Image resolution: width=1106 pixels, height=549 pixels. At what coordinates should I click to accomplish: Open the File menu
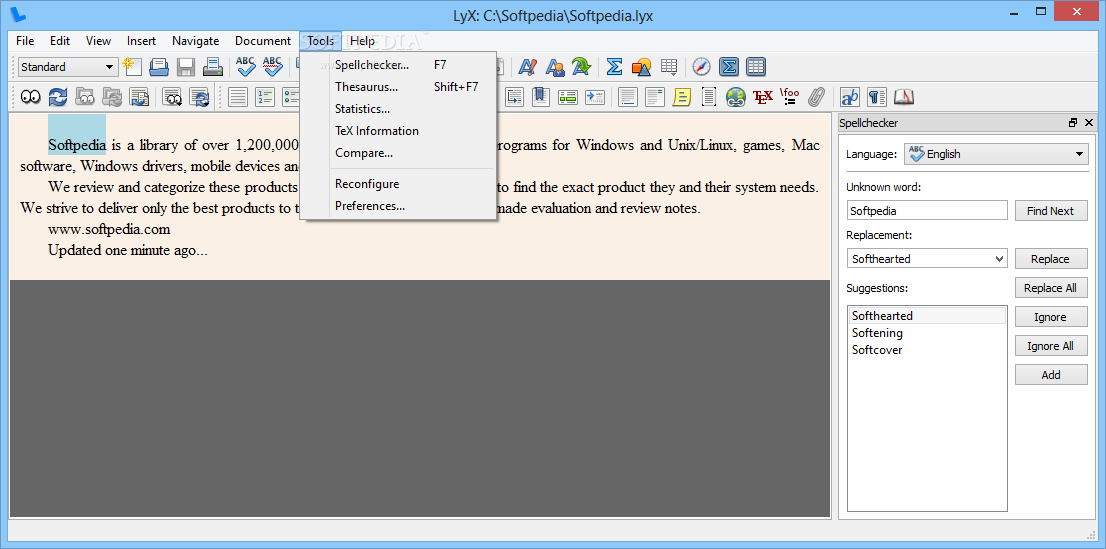25,41
